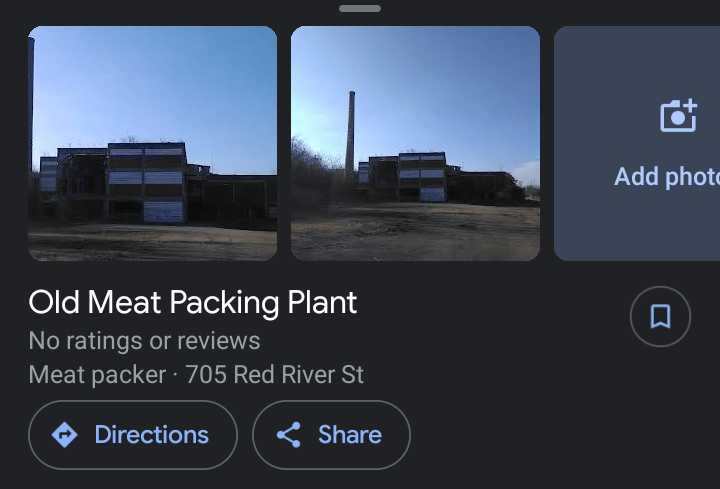
Task: Click the building in the second photo
Action: pos(420,177)
